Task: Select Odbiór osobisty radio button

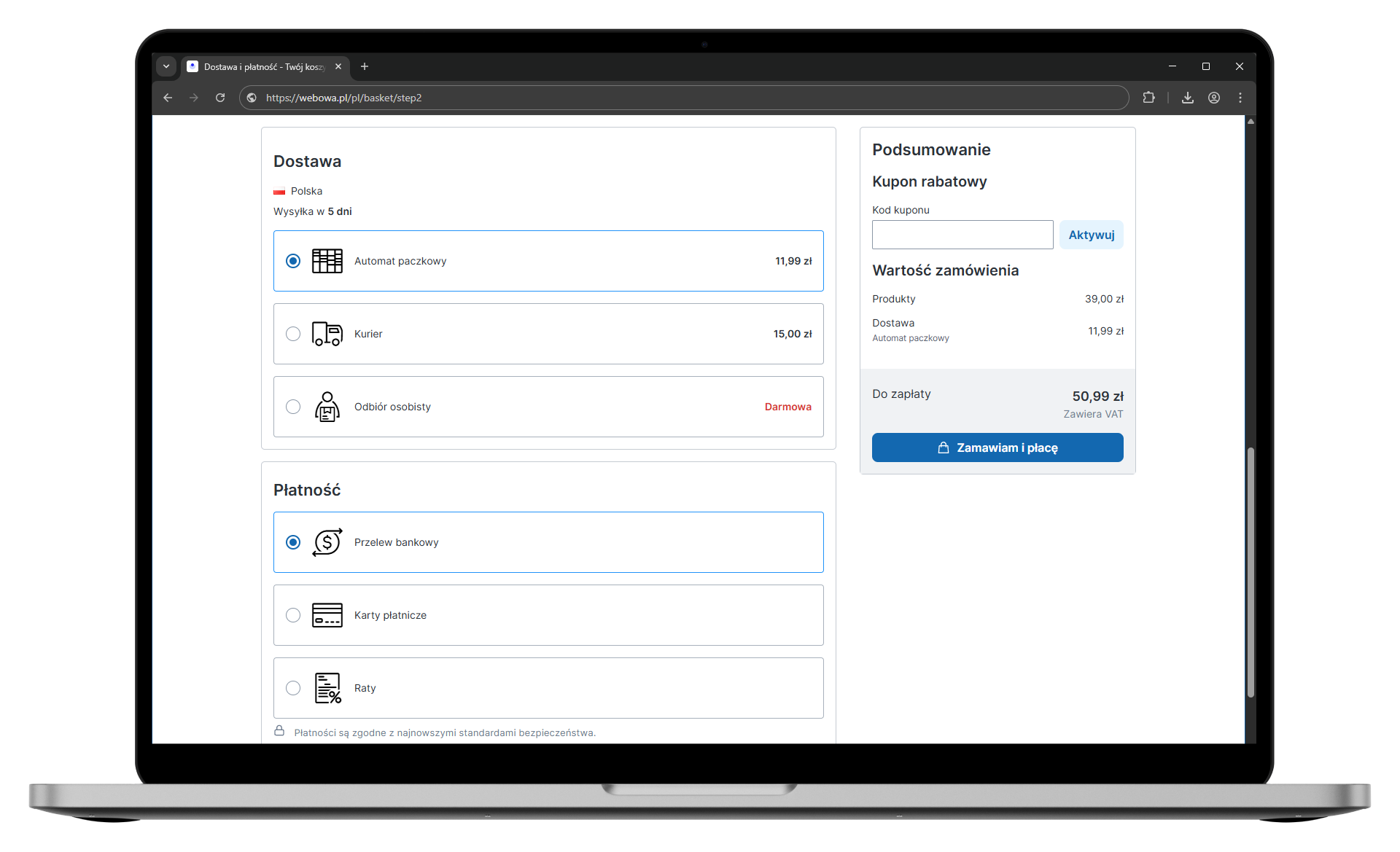Action: [293, 407]
